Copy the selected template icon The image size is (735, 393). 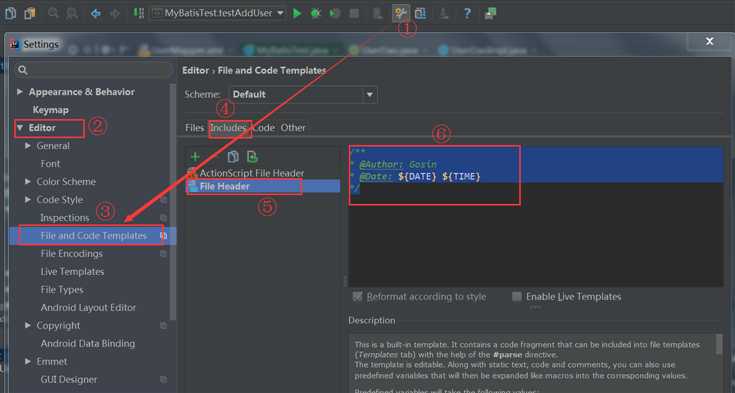click(233, 157)
